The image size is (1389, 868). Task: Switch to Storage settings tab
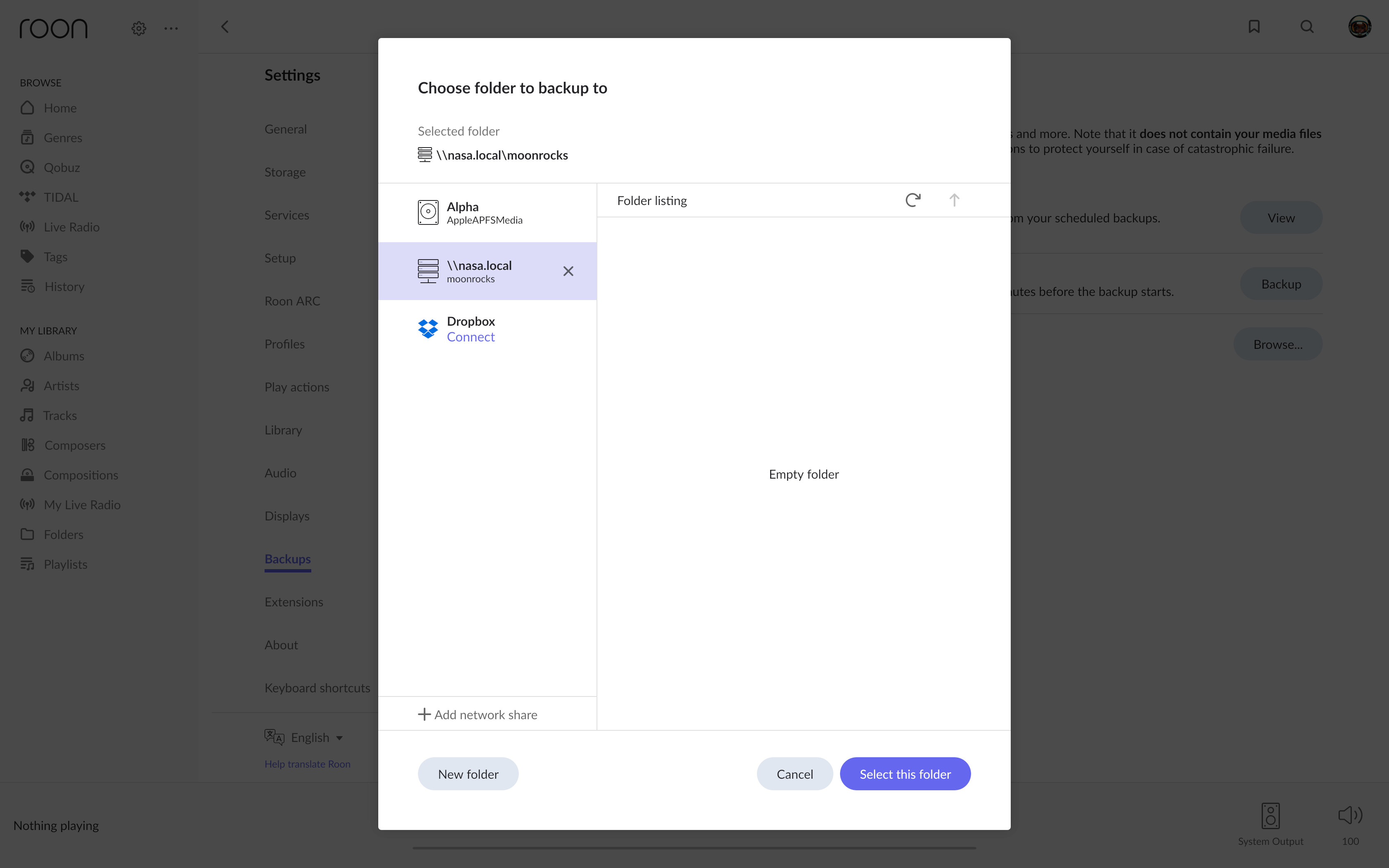285,172
